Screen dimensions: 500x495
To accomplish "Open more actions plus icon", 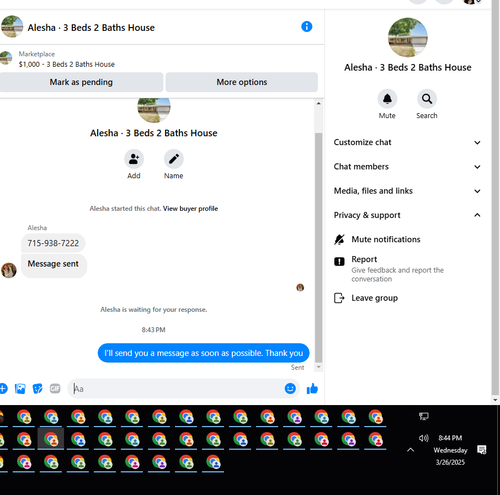I will pyautogui.click(x=3, y=388).
